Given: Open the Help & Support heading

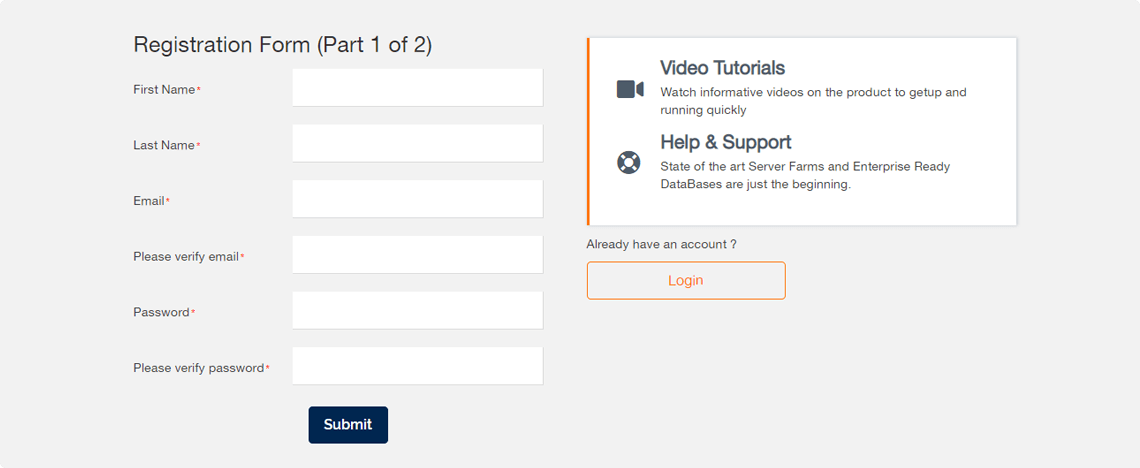Looking at the screenshot, I should point(726,142).
